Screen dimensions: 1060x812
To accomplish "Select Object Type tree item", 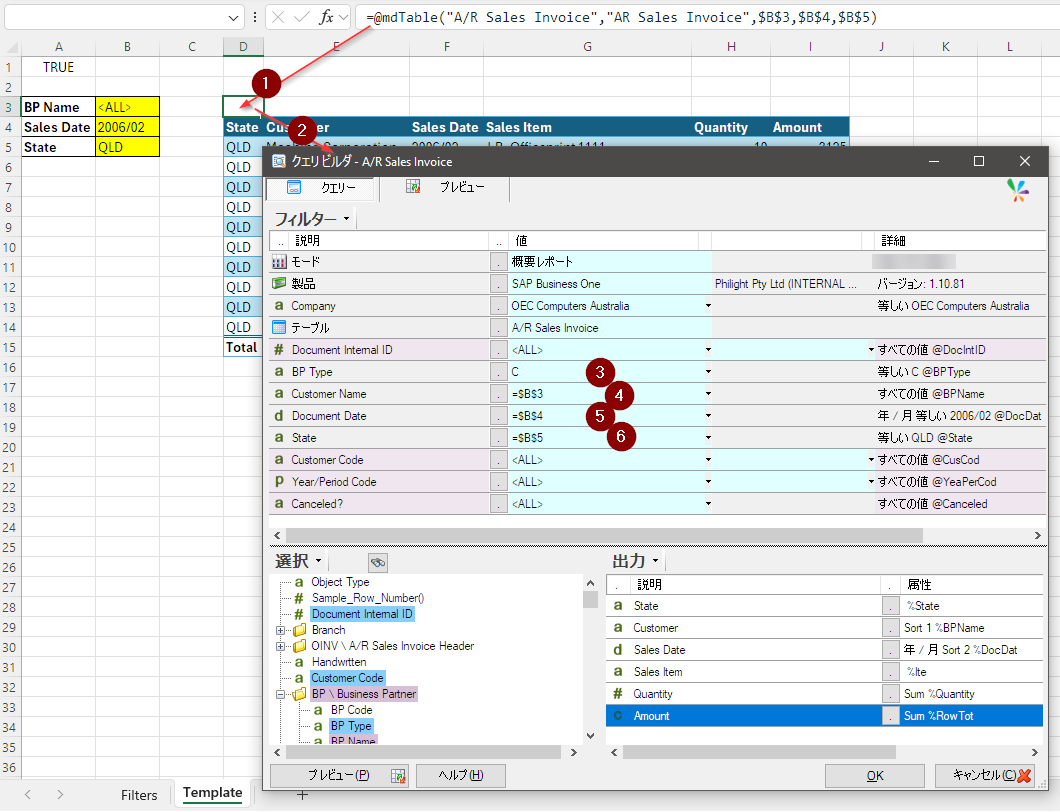I will pyautogui.click(x=340, y=582).
